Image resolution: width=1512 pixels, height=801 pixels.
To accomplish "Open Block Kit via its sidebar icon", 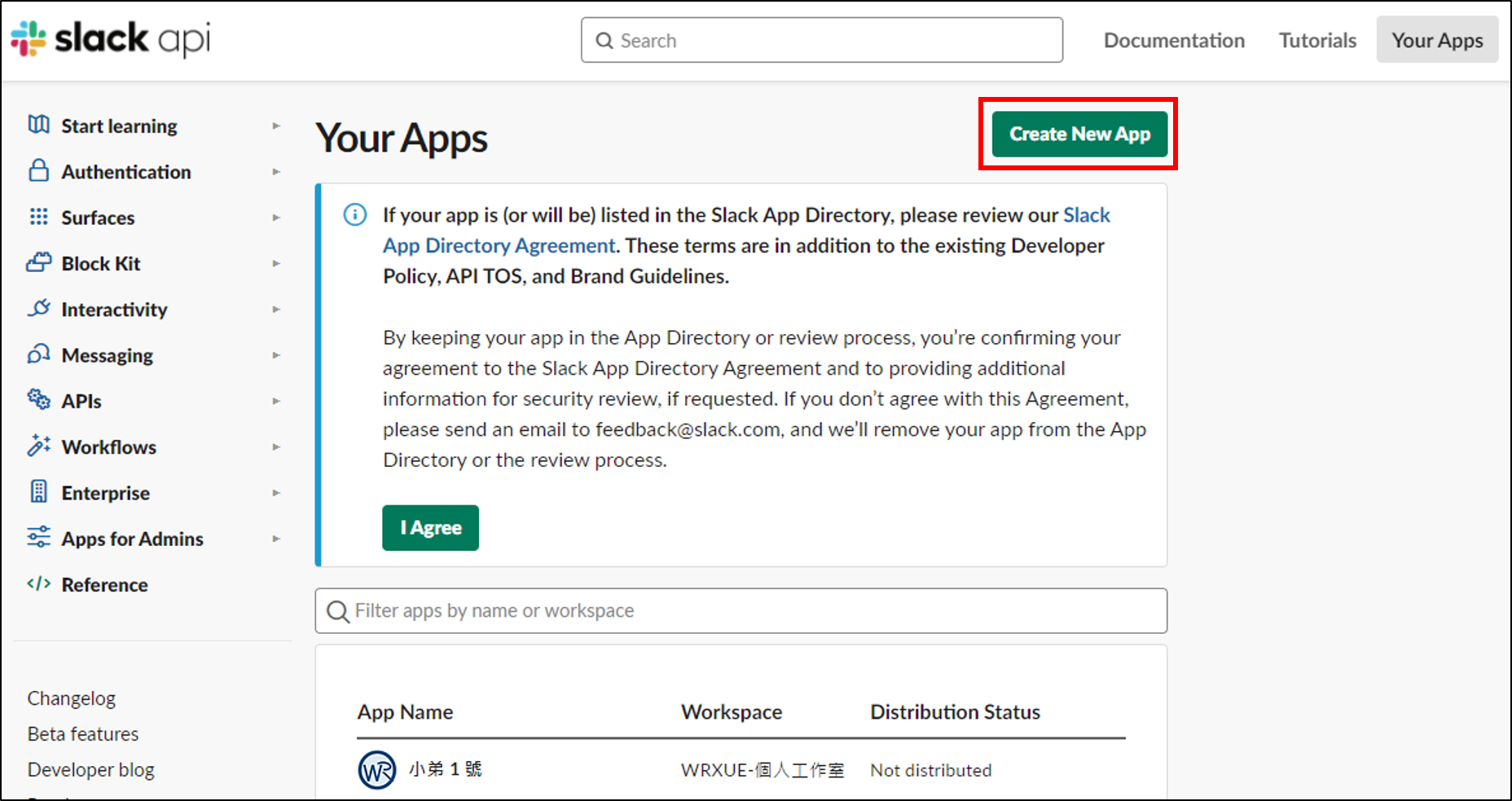I will coord(38,263).
